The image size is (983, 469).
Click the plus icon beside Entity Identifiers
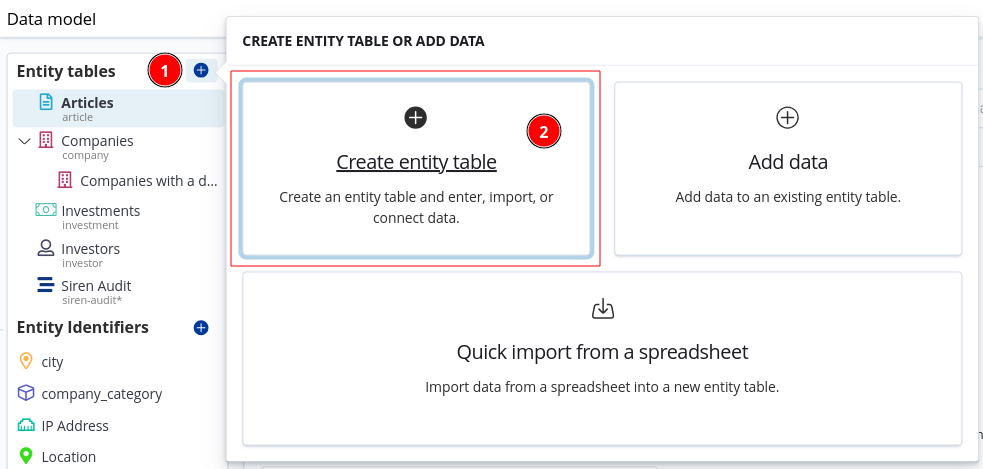point(201,328)
